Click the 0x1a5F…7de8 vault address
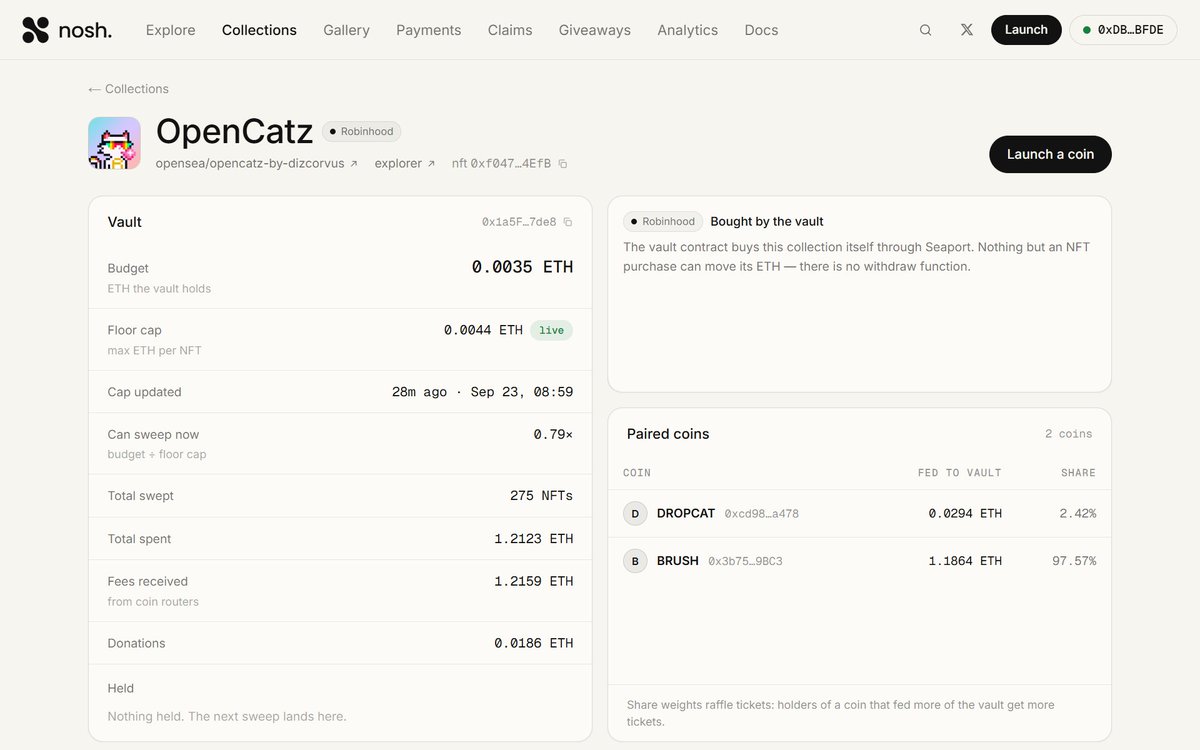1200x750 pixels. 519,222
